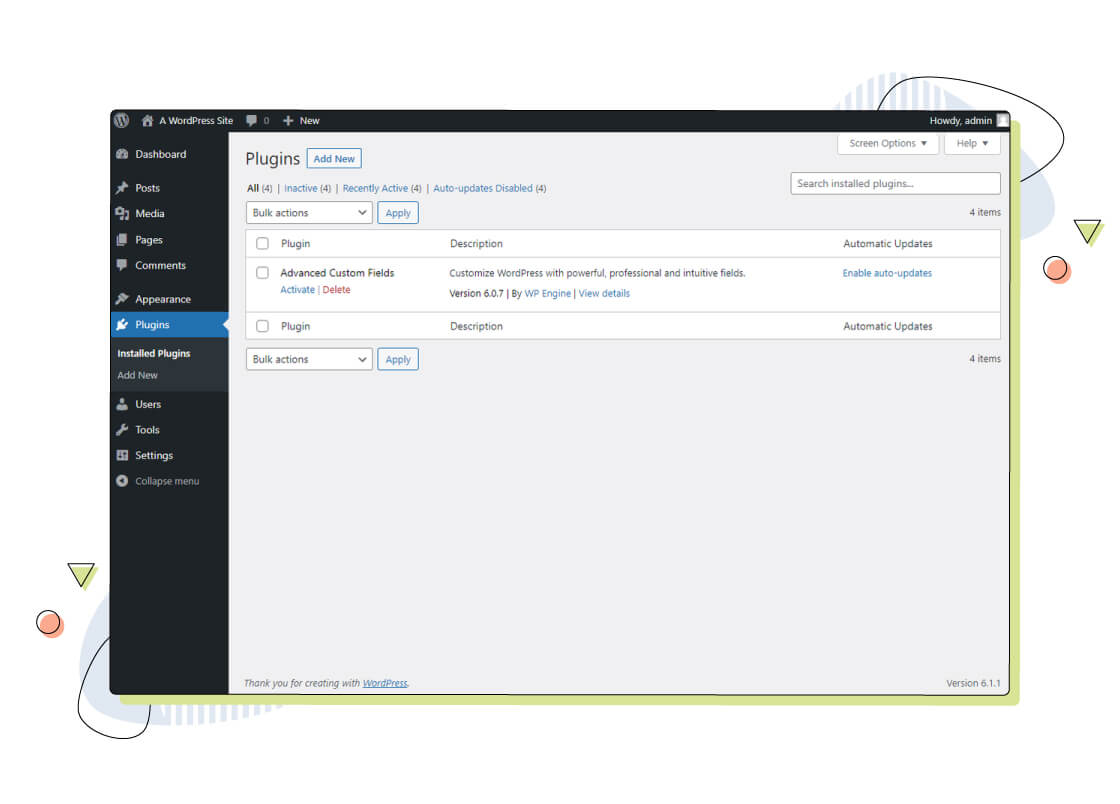Click the WordPress logo icon
The height and width of the screenshot is (804, 1120).
point(122,121)
